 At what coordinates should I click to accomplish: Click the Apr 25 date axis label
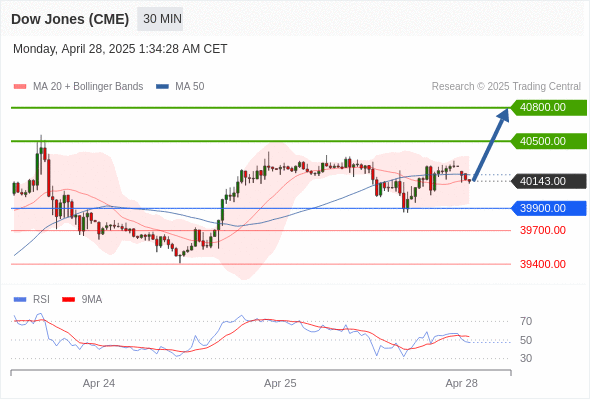click(280, 383)
